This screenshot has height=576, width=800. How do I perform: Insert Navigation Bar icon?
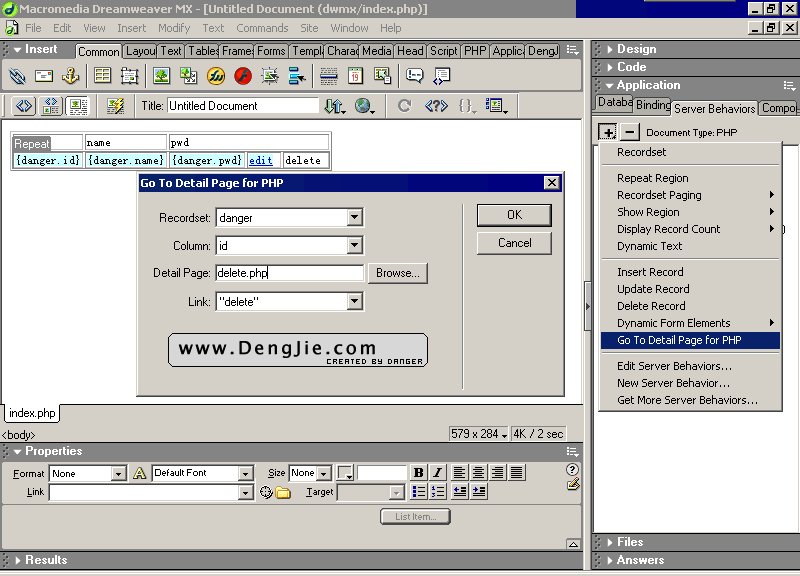(x=296, y=77)
